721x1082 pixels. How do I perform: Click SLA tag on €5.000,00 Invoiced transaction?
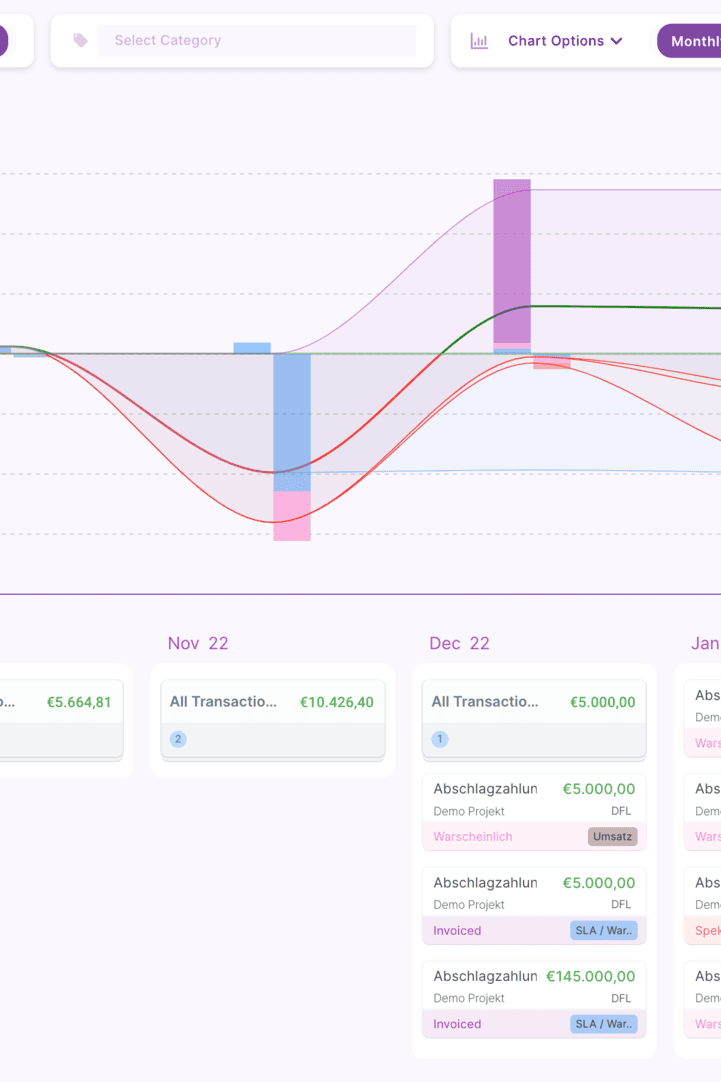[x=604, y=930]
